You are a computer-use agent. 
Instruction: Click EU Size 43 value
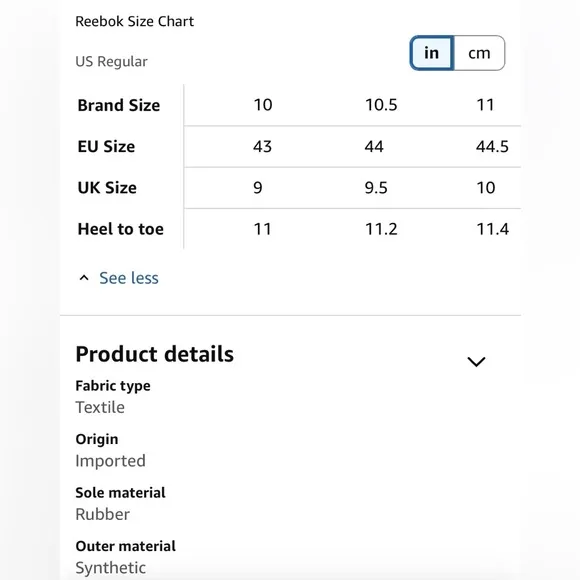[x=263, y=146]
